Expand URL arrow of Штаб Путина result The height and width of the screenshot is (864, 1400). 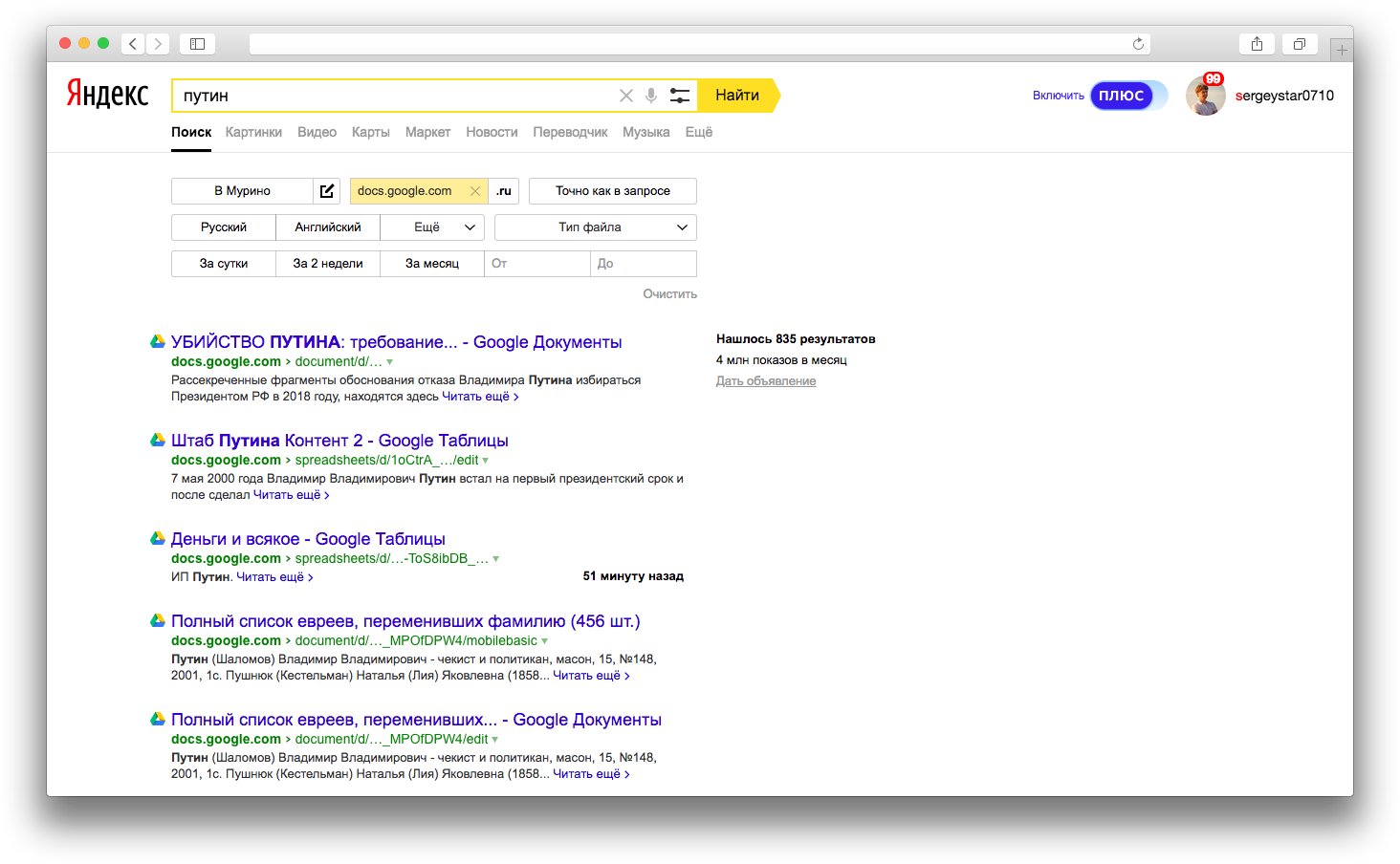[x=485, y=461]
